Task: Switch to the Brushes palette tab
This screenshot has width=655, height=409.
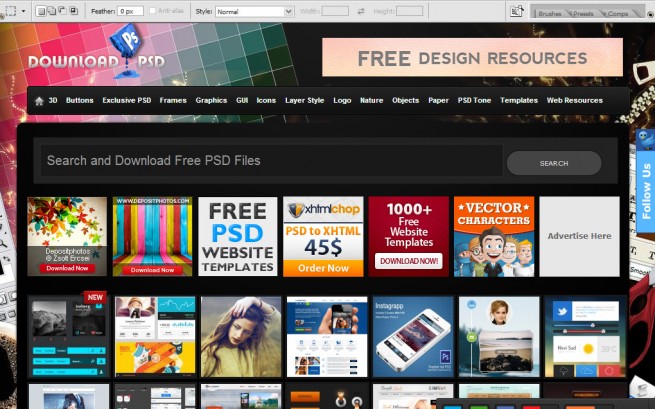Action: 549,13
